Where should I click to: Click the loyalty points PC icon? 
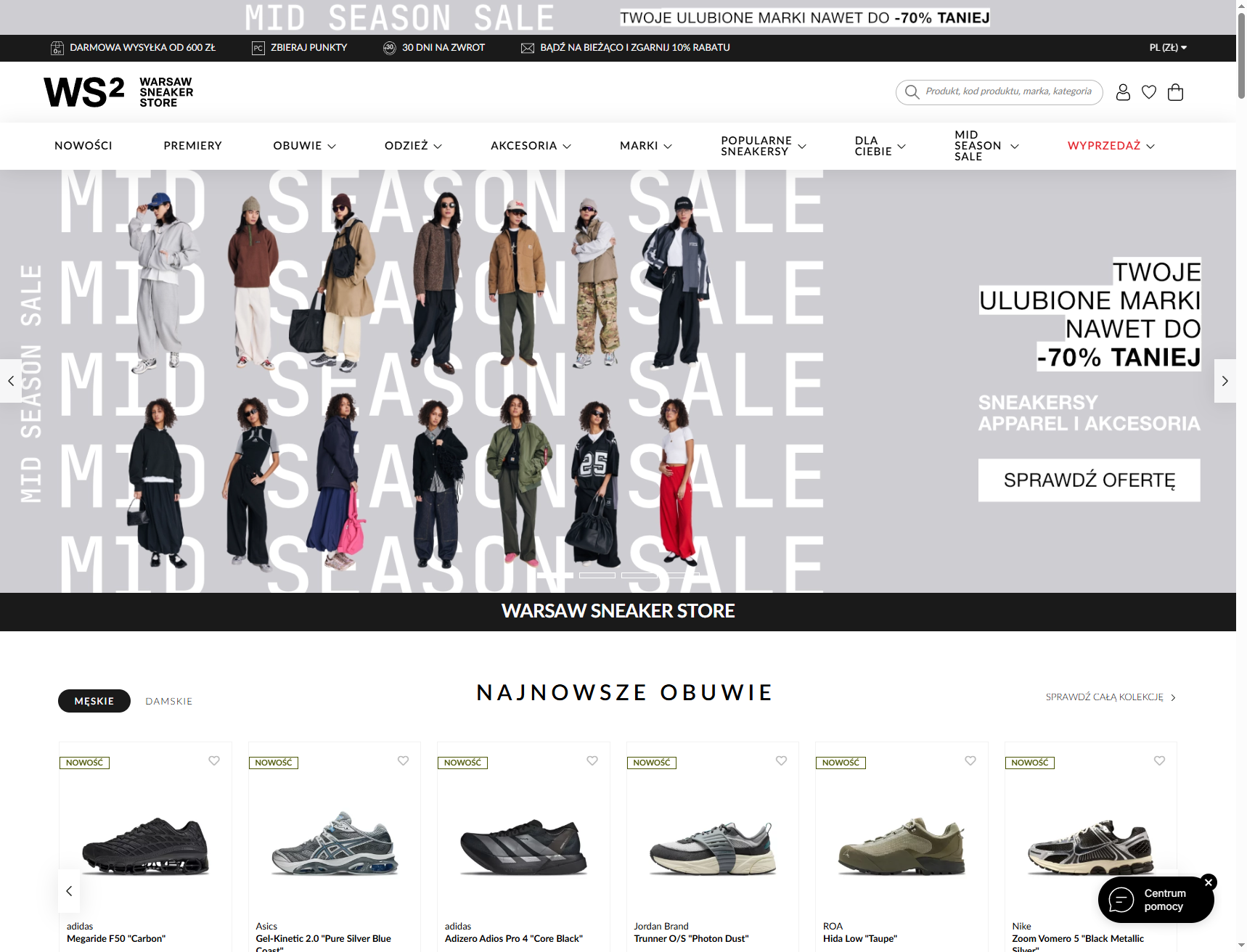click(x=258, y=48)
